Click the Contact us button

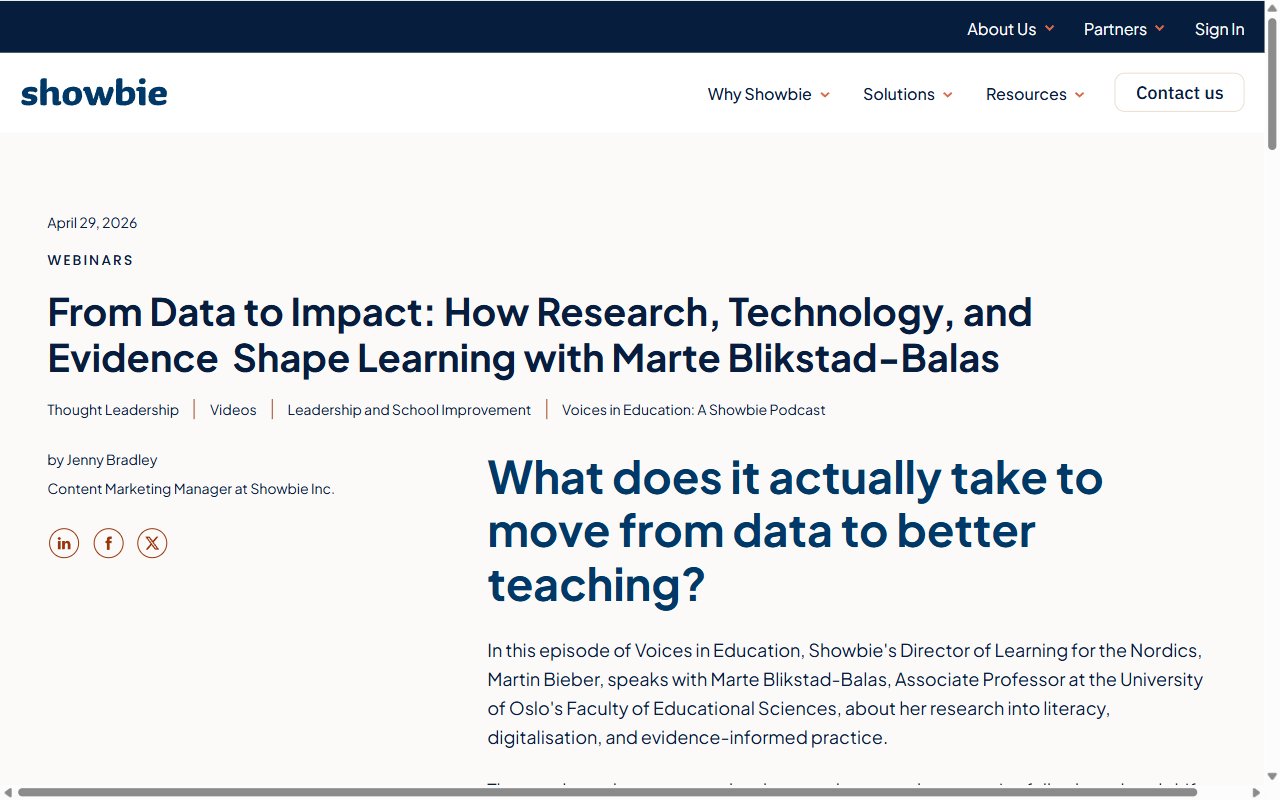[x=1179, y=92]
